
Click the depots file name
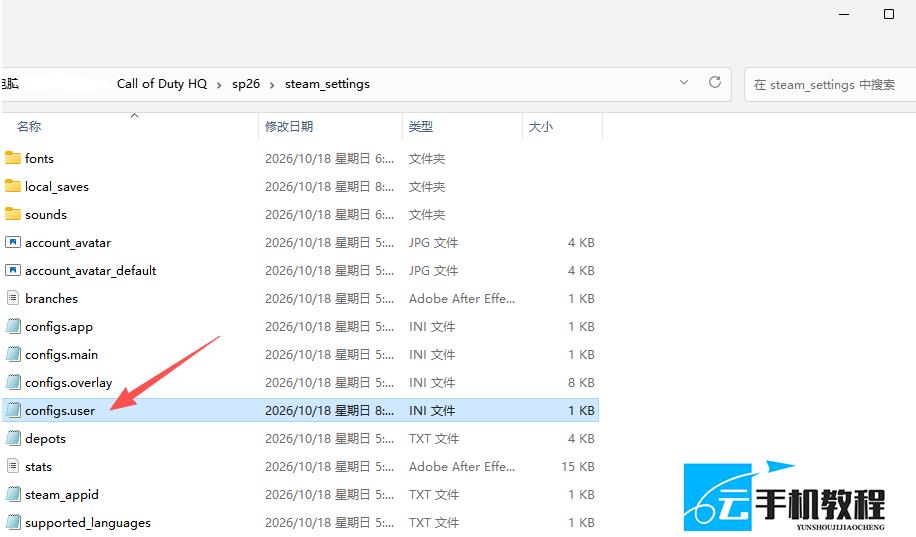click(45, 439)
